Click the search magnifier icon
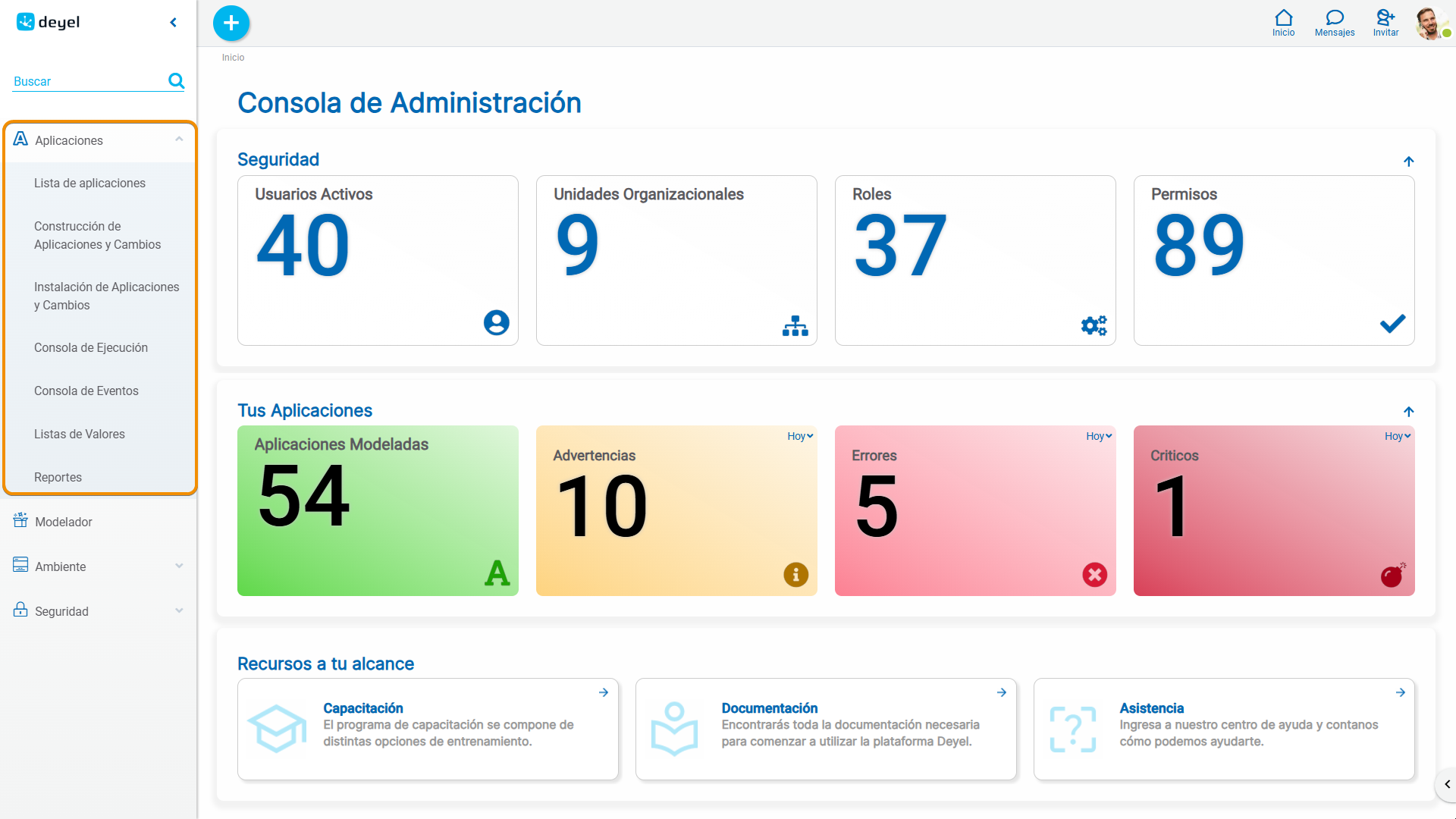Image resolution: width=1456 pixels, height=819 pixels. click(176, 81)
